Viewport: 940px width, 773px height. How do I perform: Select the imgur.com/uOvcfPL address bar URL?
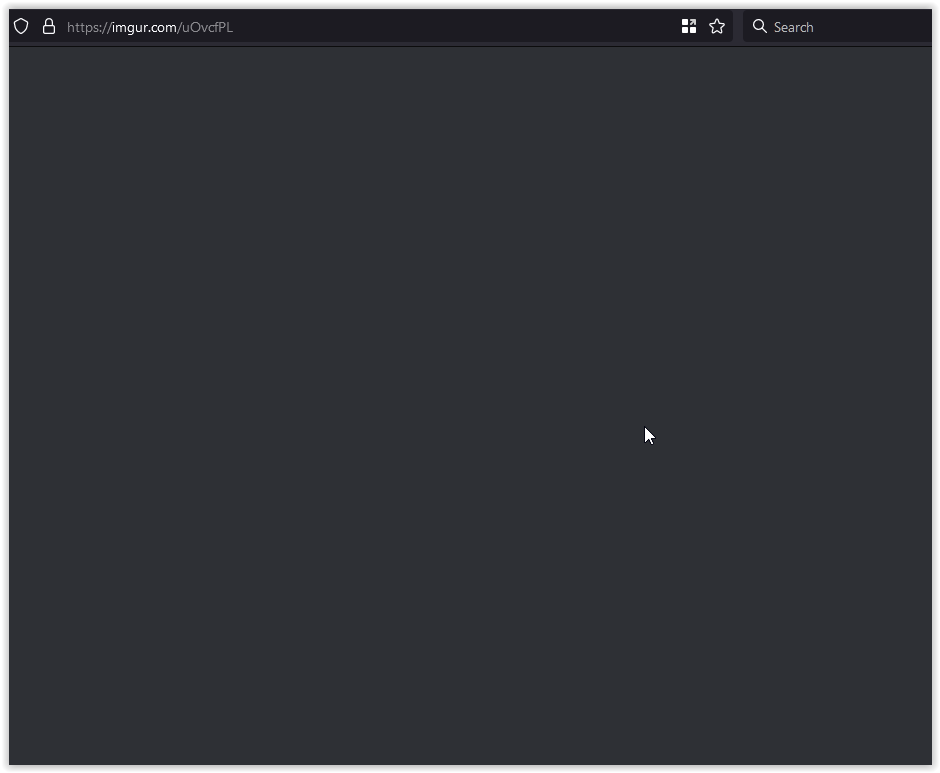pyautogui.click(x=149, y=27)
